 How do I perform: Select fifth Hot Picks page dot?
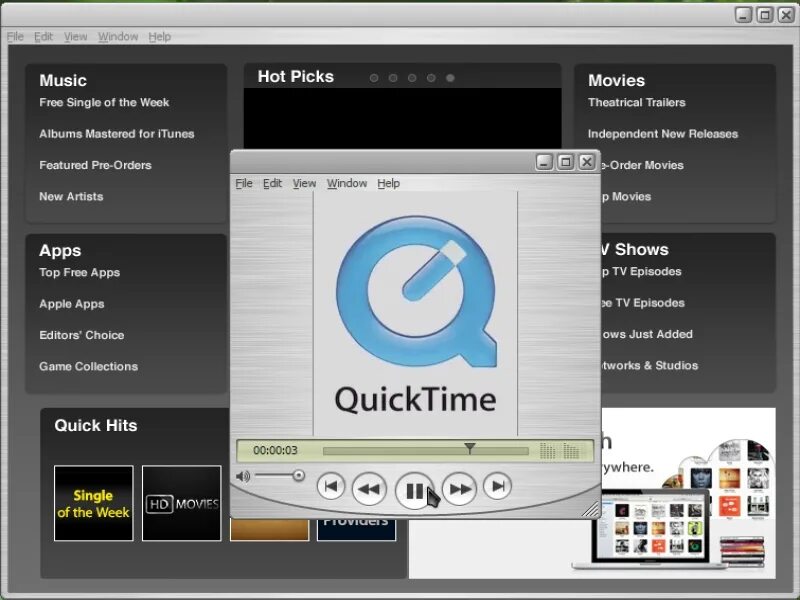450,78
